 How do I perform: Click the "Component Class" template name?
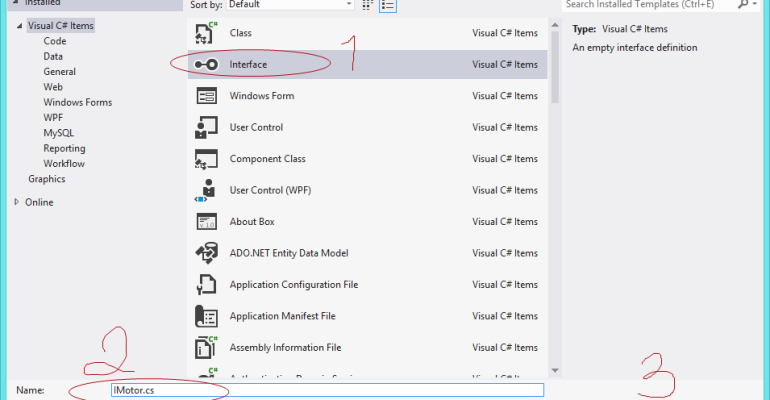[x=268, y=159]
